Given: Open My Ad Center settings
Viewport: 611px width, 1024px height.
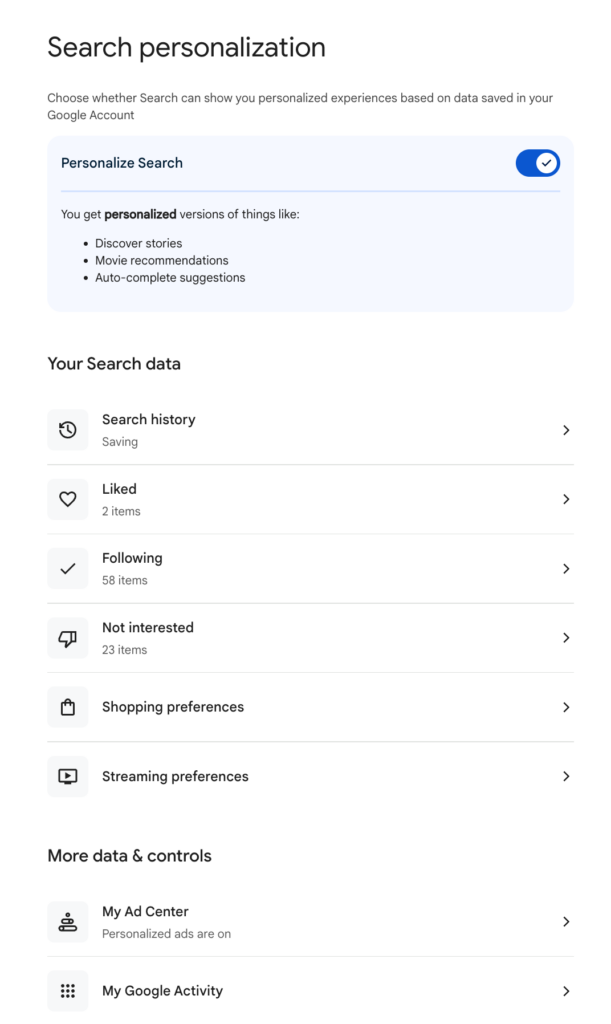Looking at the screenshot, I should click(146, 912).
